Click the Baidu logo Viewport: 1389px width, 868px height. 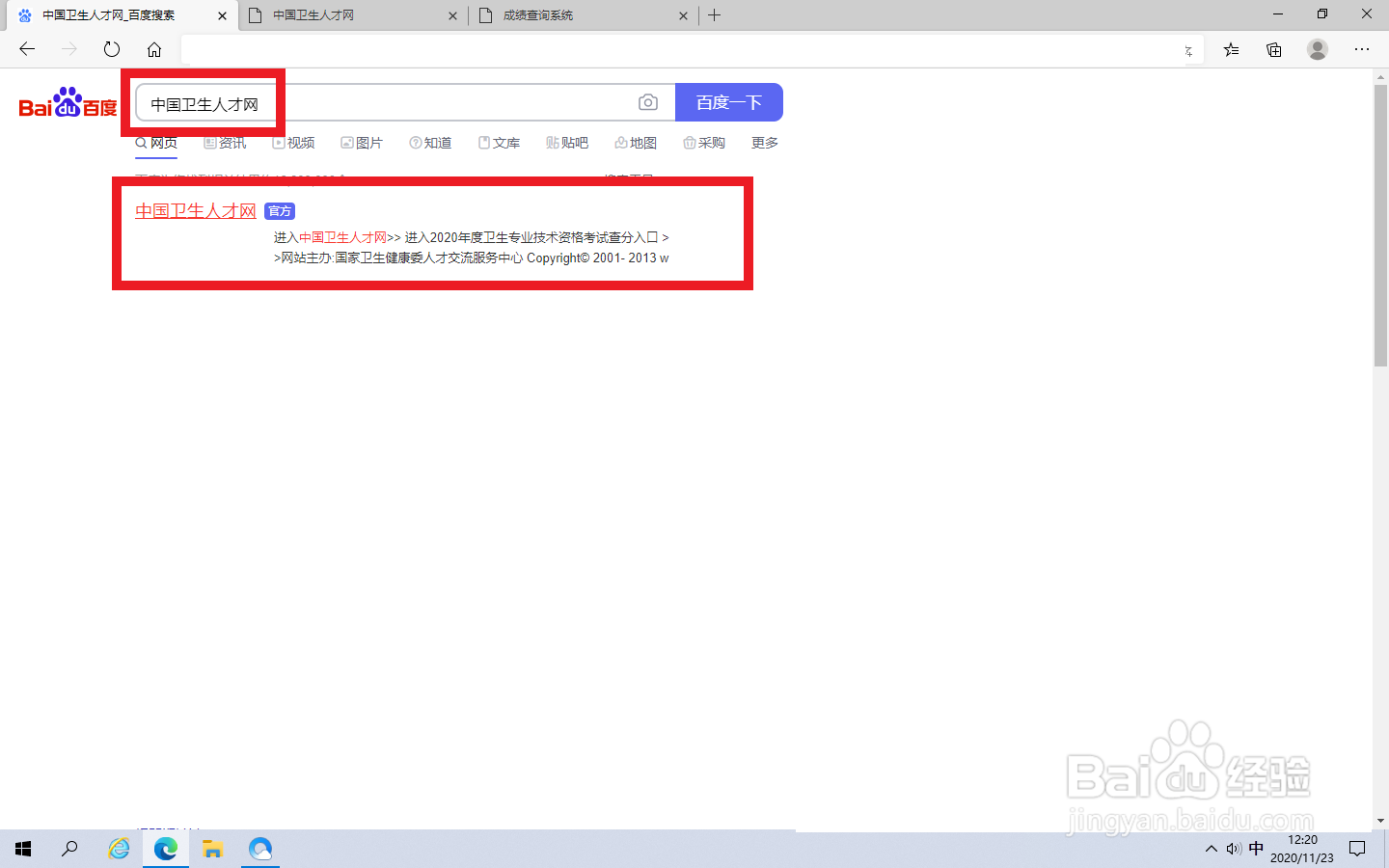(x=68, y=102)
